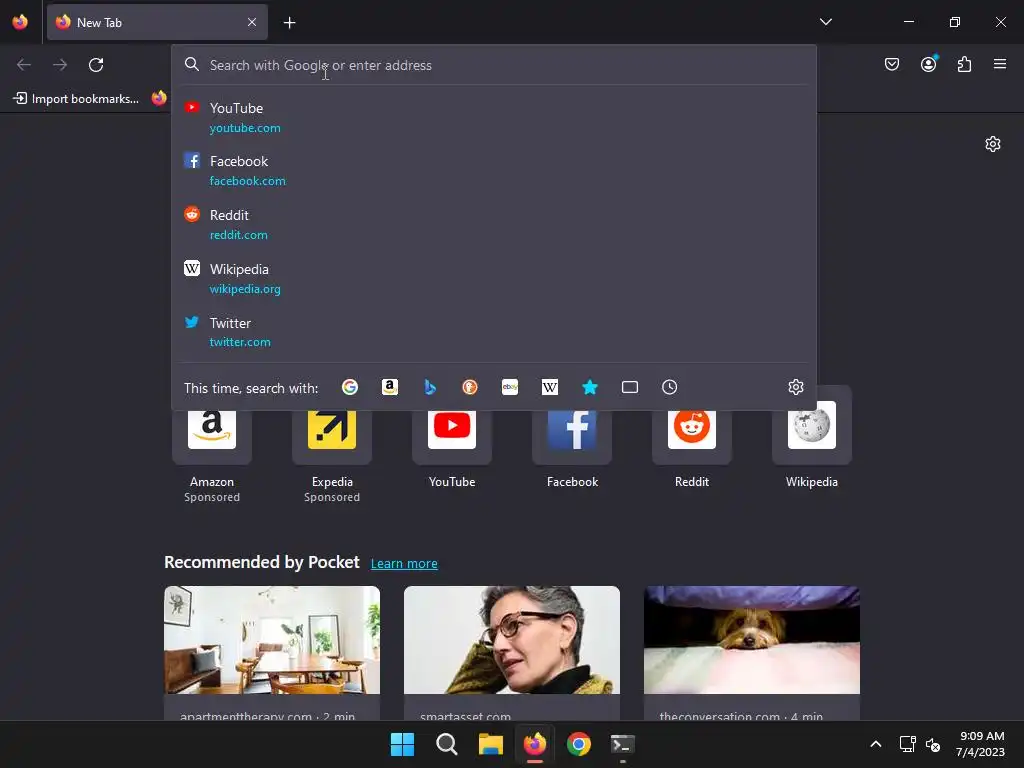Open the Firefox account icon

click(929, 64)
